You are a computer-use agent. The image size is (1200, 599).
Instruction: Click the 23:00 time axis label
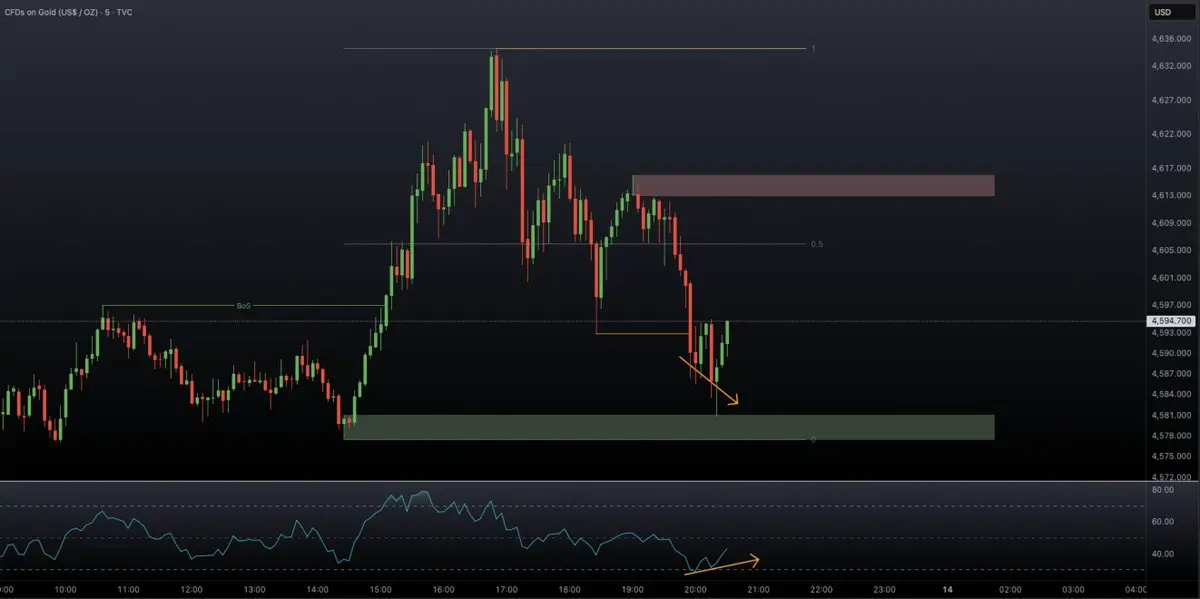885,590
